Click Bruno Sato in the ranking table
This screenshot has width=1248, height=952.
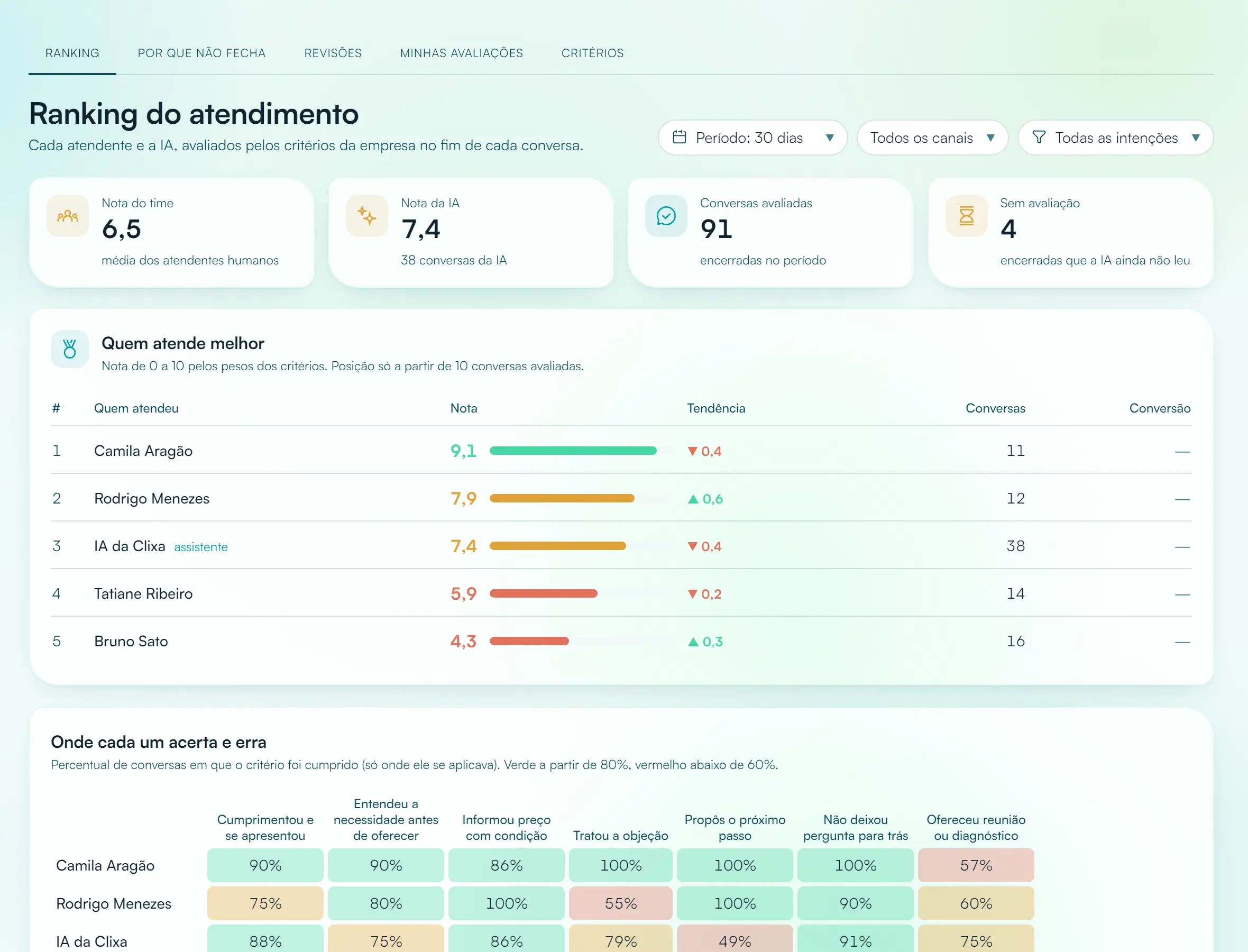point(131,642)
